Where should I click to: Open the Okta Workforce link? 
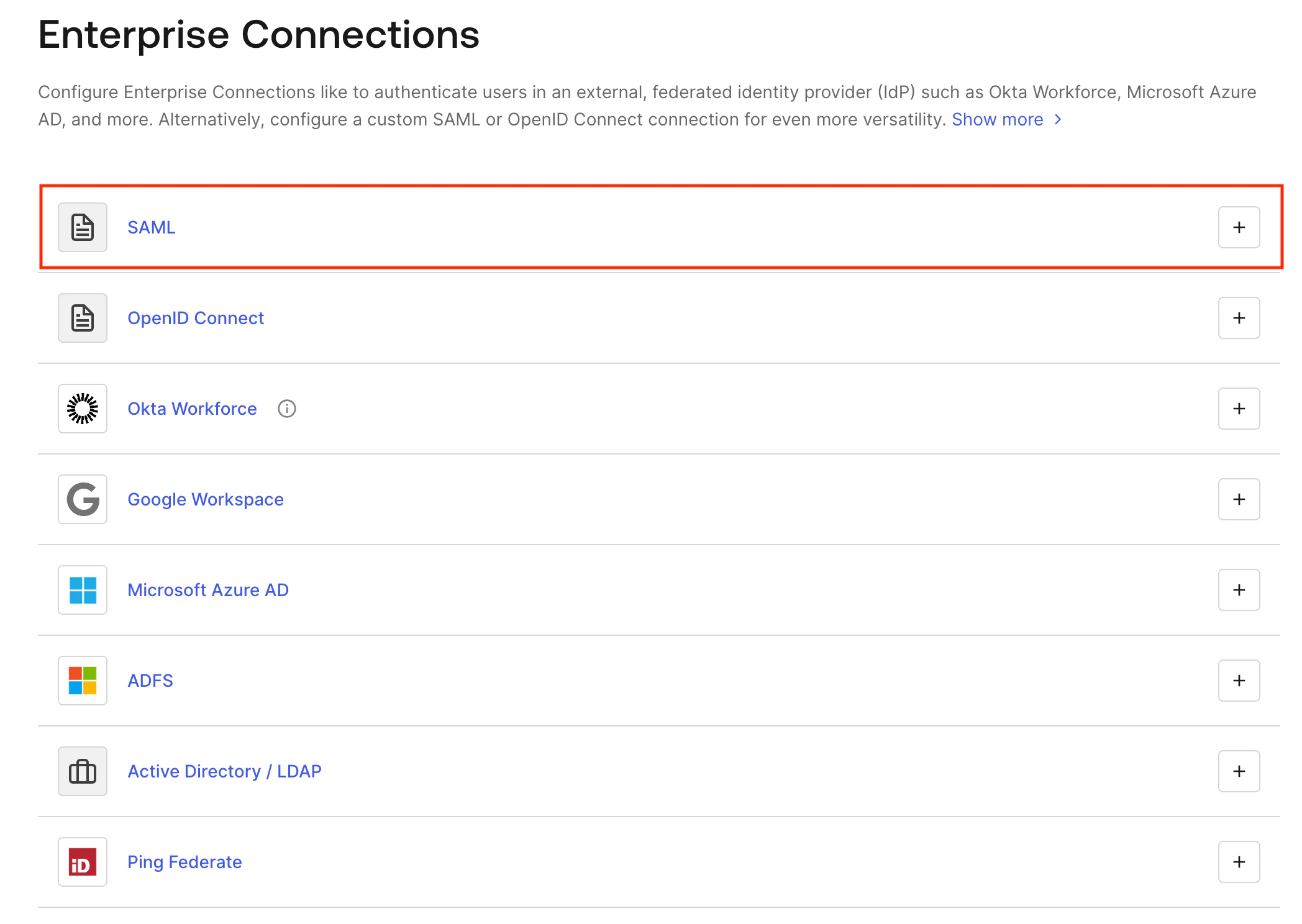(192, 409)
